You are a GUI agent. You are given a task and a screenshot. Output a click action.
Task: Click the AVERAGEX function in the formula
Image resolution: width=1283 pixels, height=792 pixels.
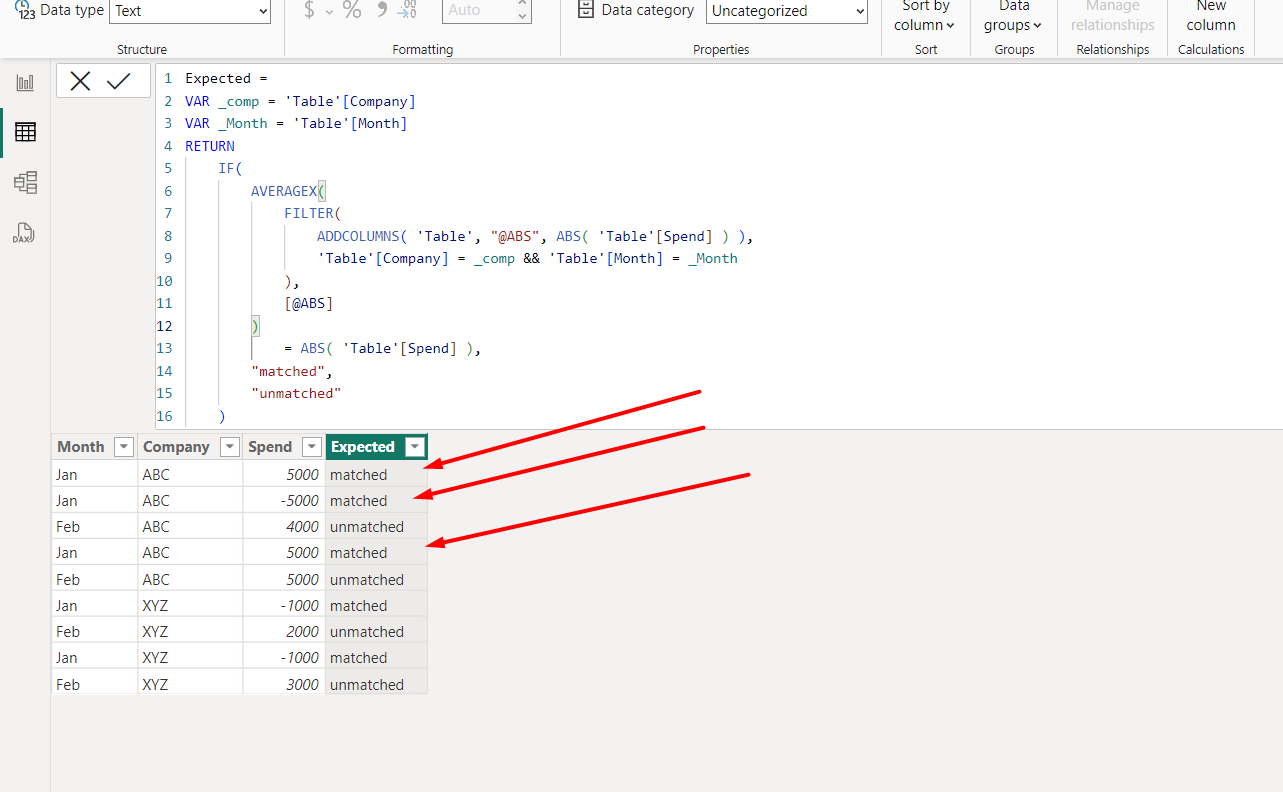(x=285, y=191)
